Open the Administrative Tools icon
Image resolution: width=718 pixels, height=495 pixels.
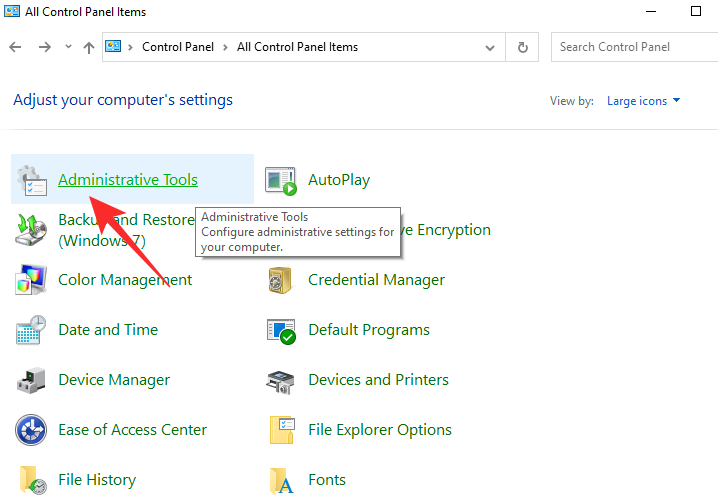(31, 180)
